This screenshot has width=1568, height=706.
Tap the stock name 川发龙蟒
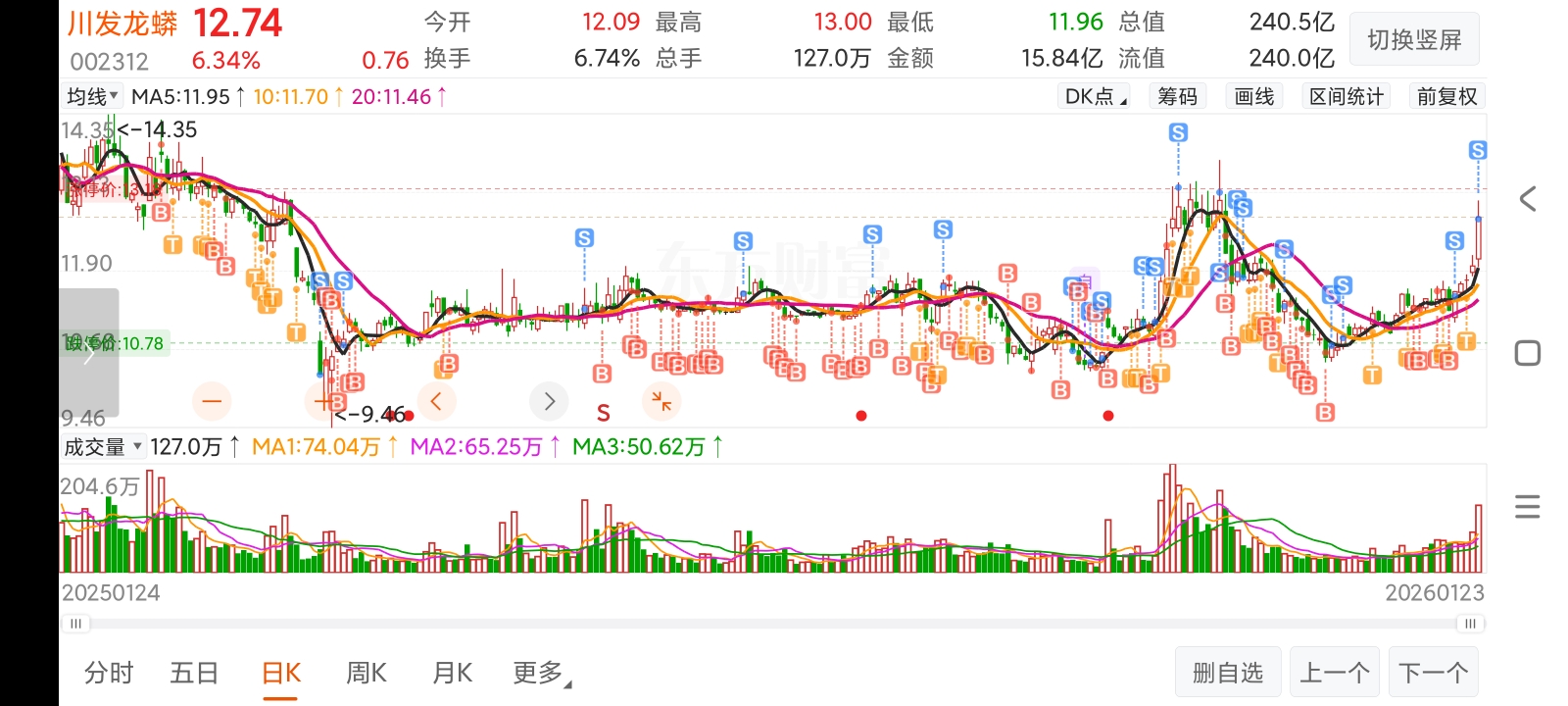122,24
